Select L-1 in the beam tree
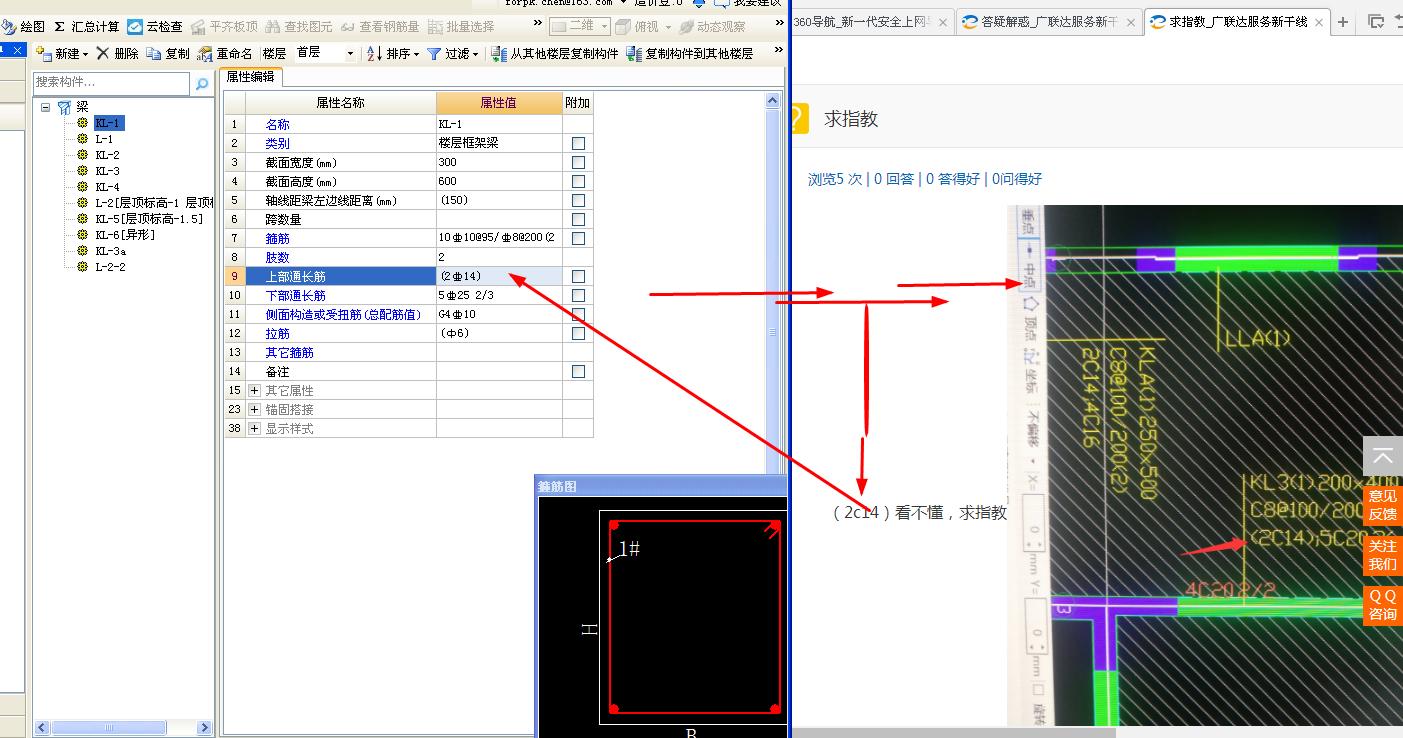Screen dimensions: 1403x738 point(104,139)
